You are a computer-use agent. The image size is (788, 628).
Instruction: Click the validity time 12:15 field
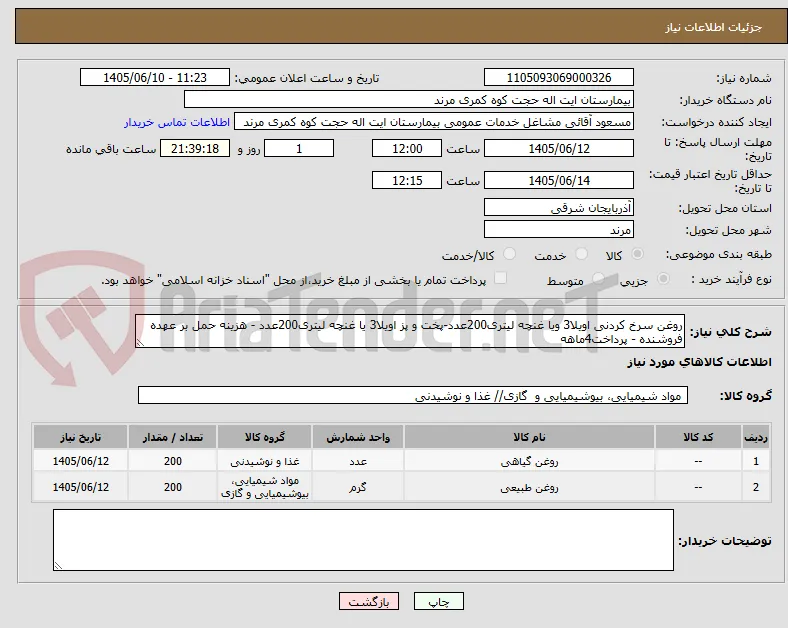click(407, 180)
